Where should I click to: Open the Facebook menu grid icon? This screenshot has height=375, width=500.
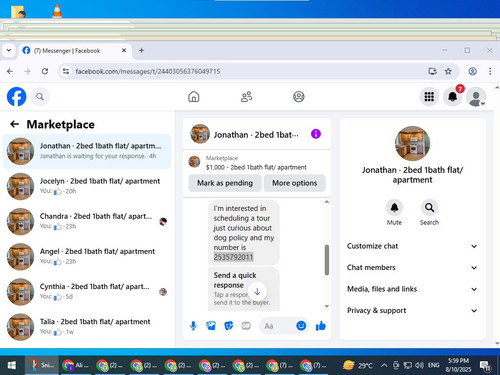[429, 97]
